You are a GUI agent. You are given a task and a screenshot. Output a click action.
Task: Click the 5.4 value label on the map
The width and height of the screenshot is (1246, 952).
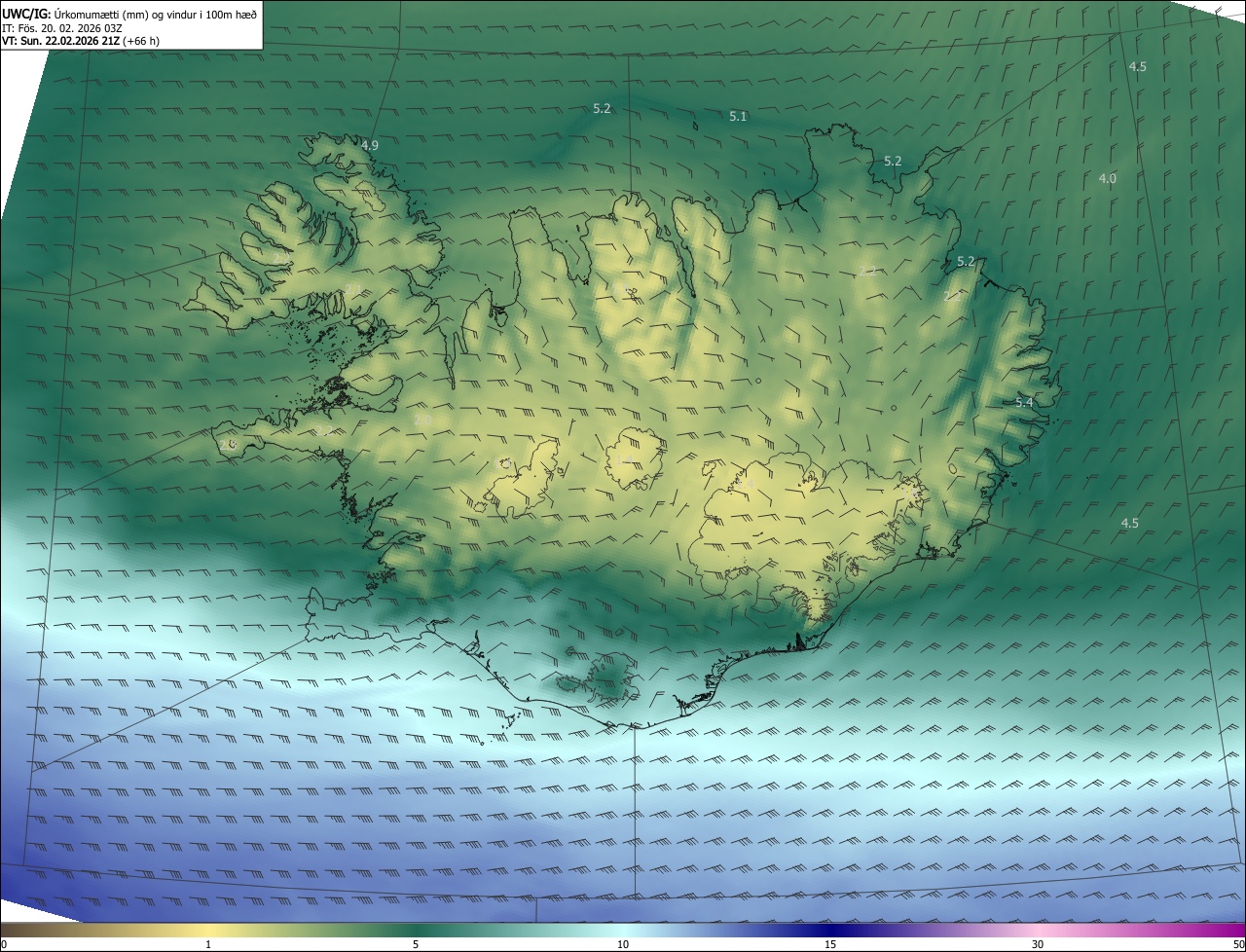tap(1024, 402)
